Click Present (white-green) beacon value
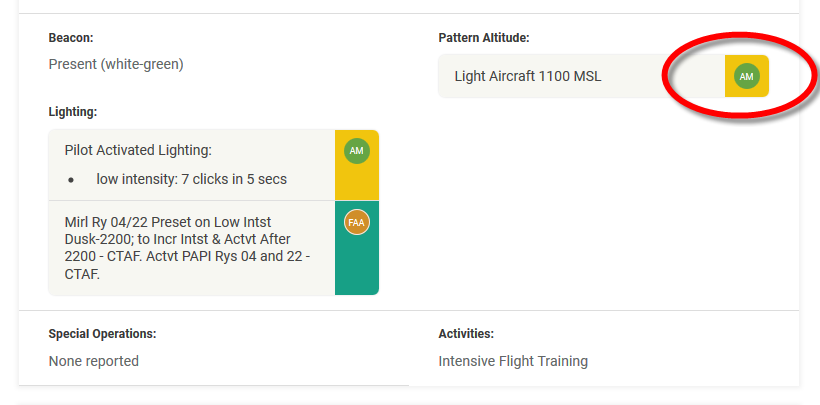The image size is (820, 405). [116, 64]
